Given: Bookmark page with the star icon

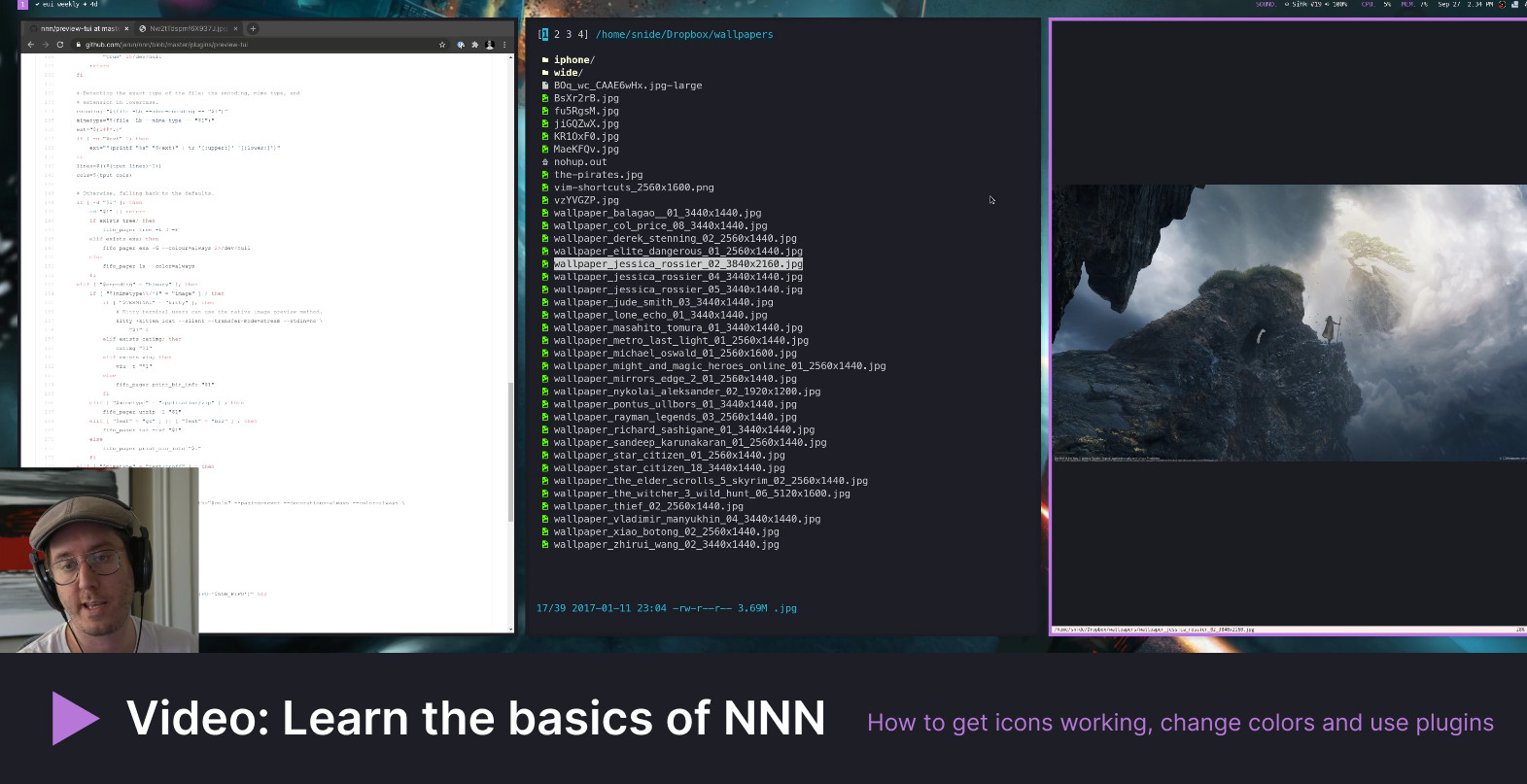Looking at the screenshot, I should coord(442,45).
